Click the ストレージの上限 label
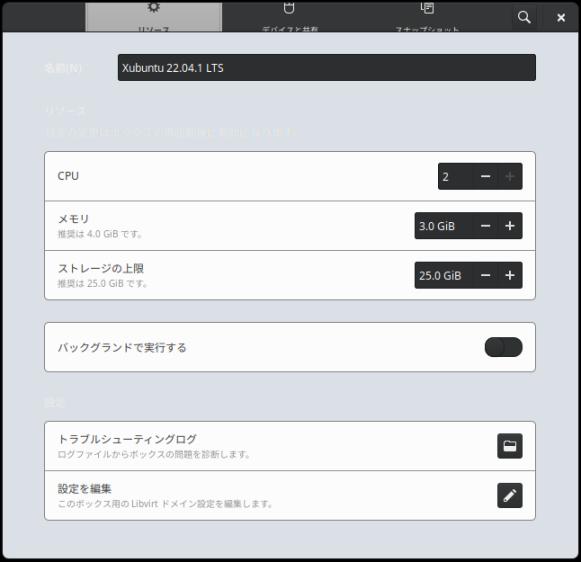This screenshot has height=562, width=581. 101,268
